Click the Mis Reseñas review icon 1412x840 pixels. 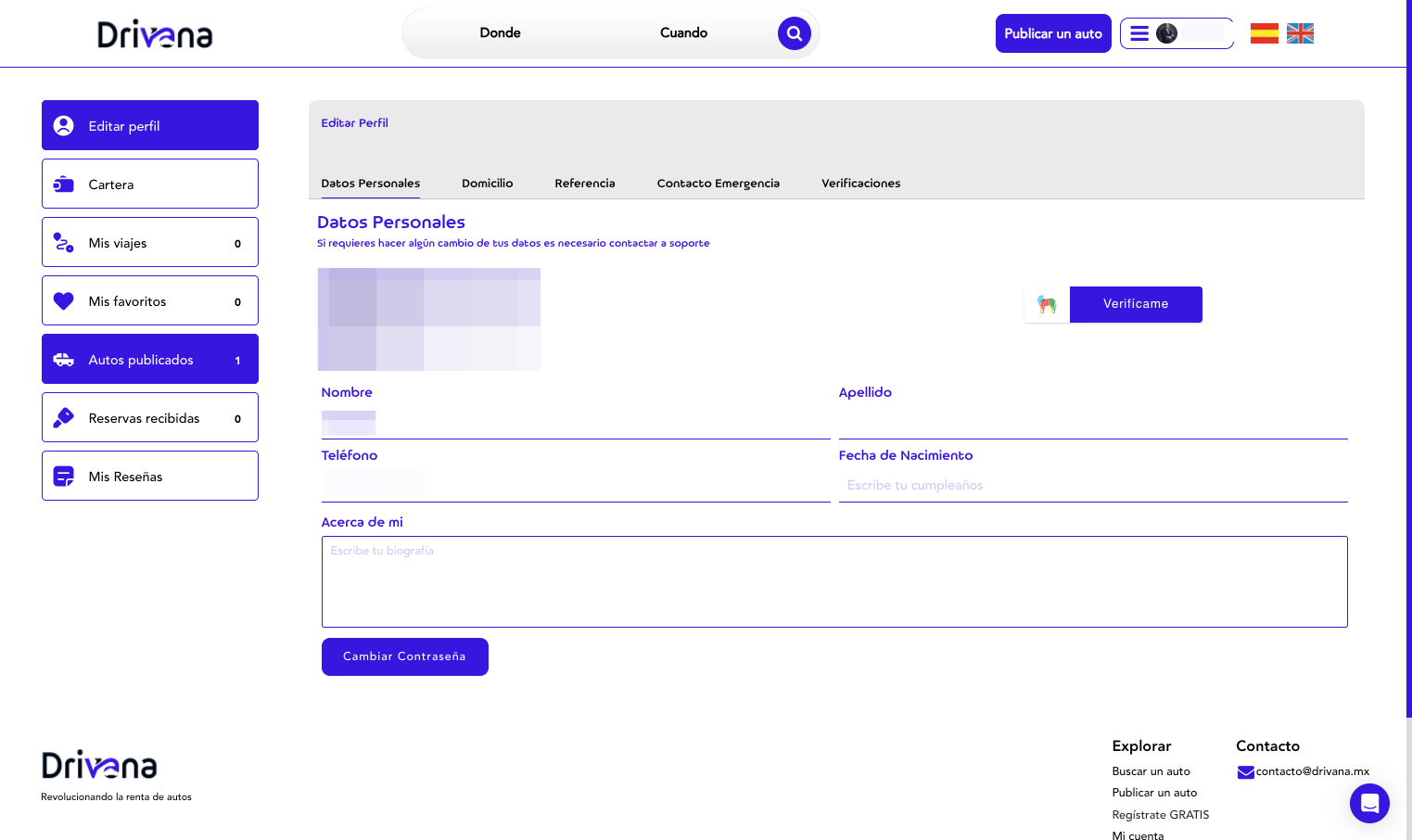click(64, 477)
